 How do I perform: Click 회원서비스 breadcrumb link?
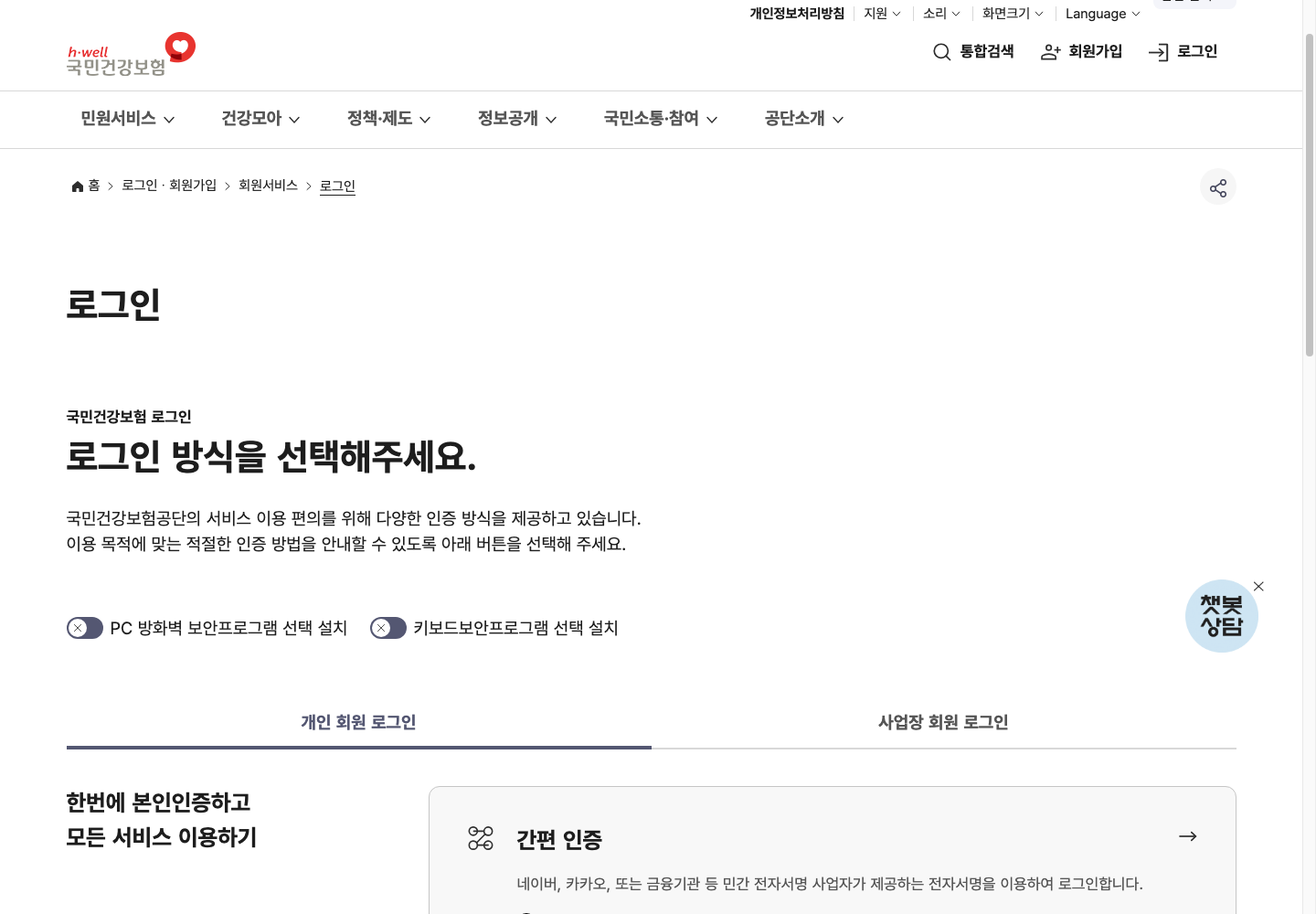pos(269,186)
